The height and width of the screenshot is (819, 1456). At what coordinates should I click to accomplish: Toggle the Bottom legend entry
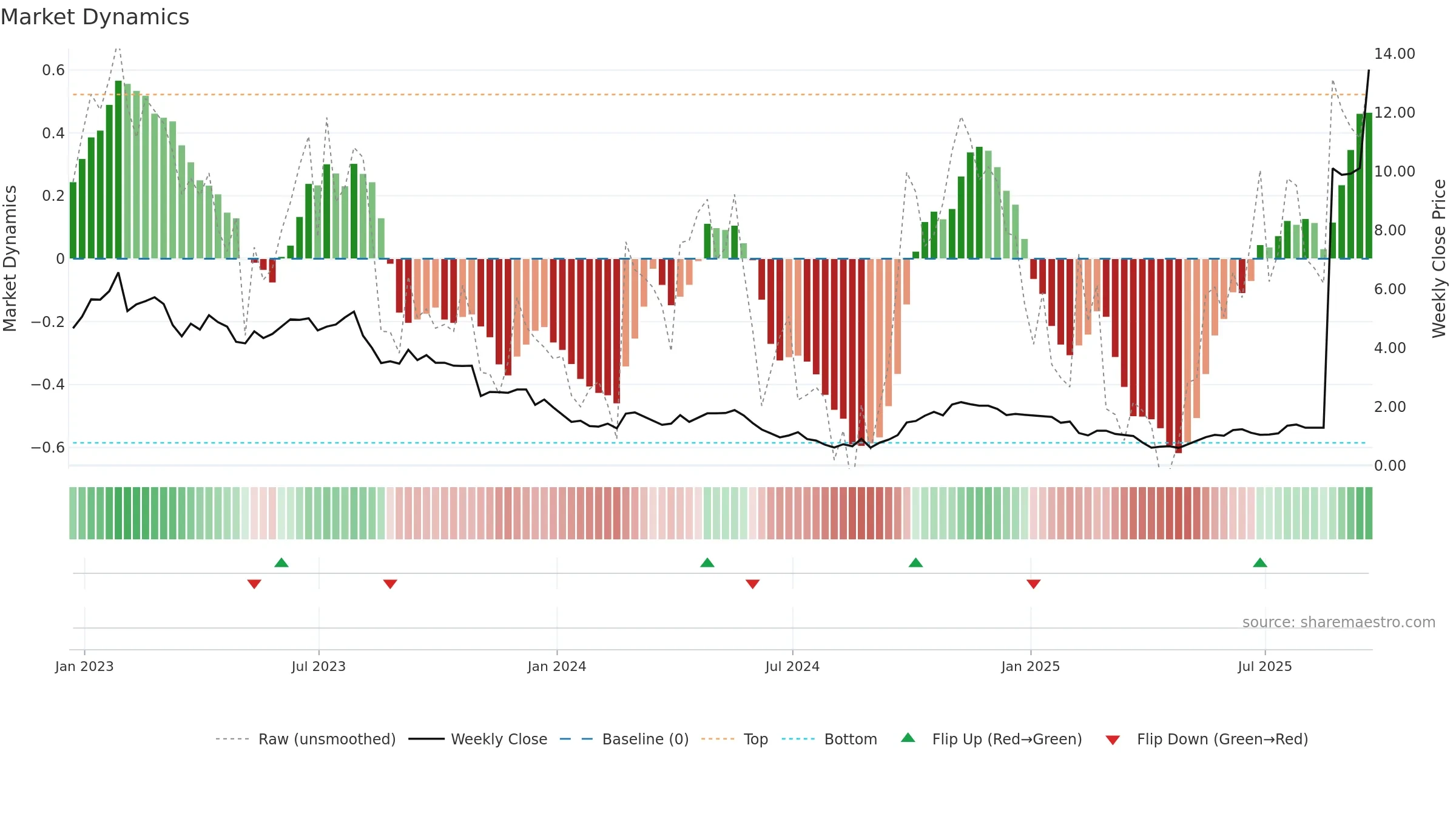[x=829, y=739]
